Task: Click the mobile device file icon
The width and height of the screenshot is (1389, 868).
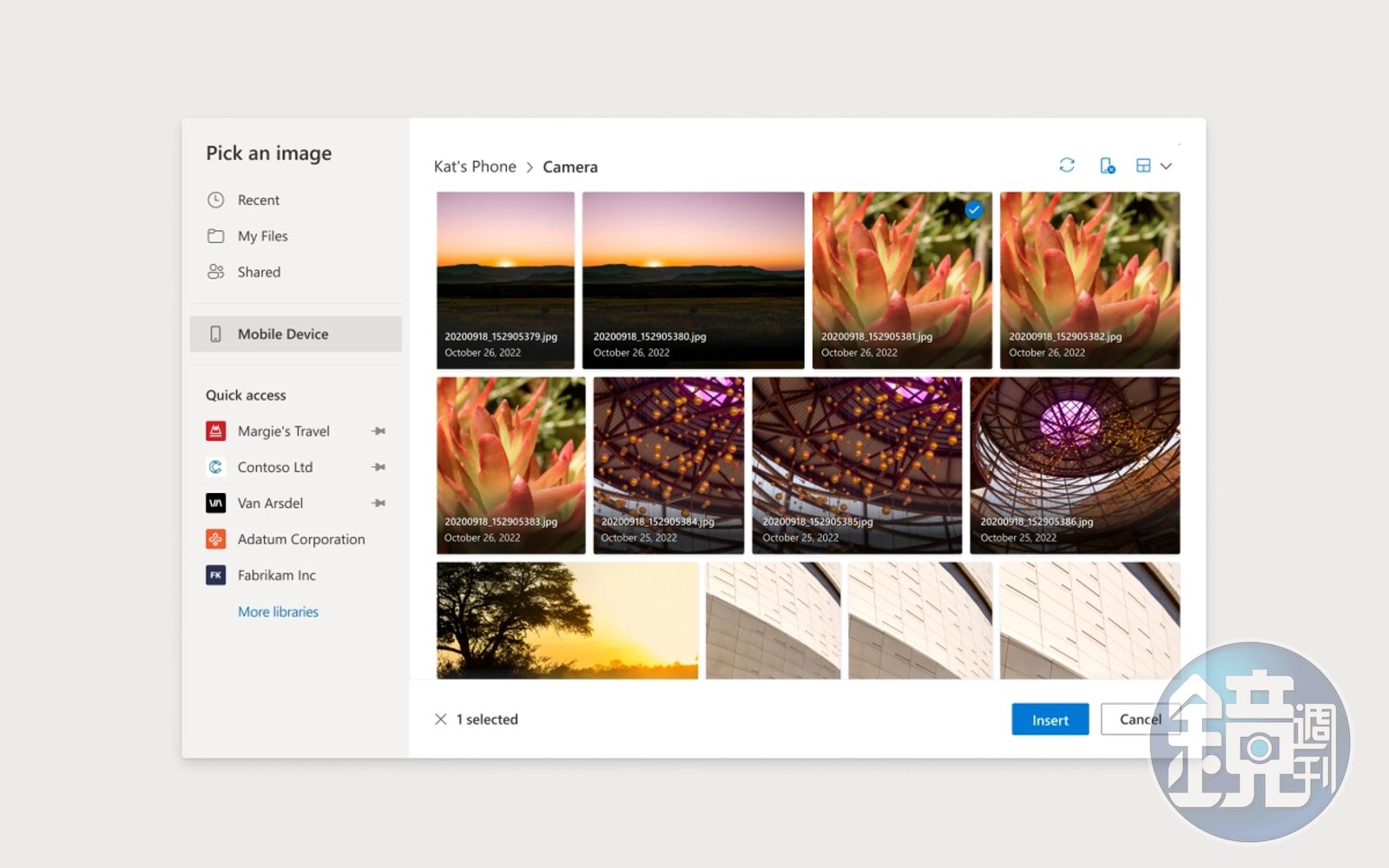Action: click(1107, 165)
